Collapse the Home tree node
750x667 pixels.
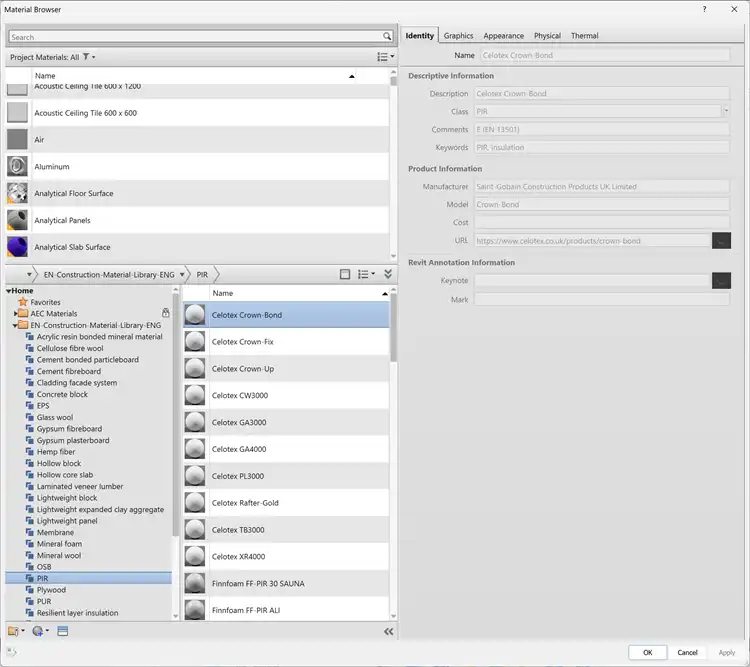click(x=9, y=290)
